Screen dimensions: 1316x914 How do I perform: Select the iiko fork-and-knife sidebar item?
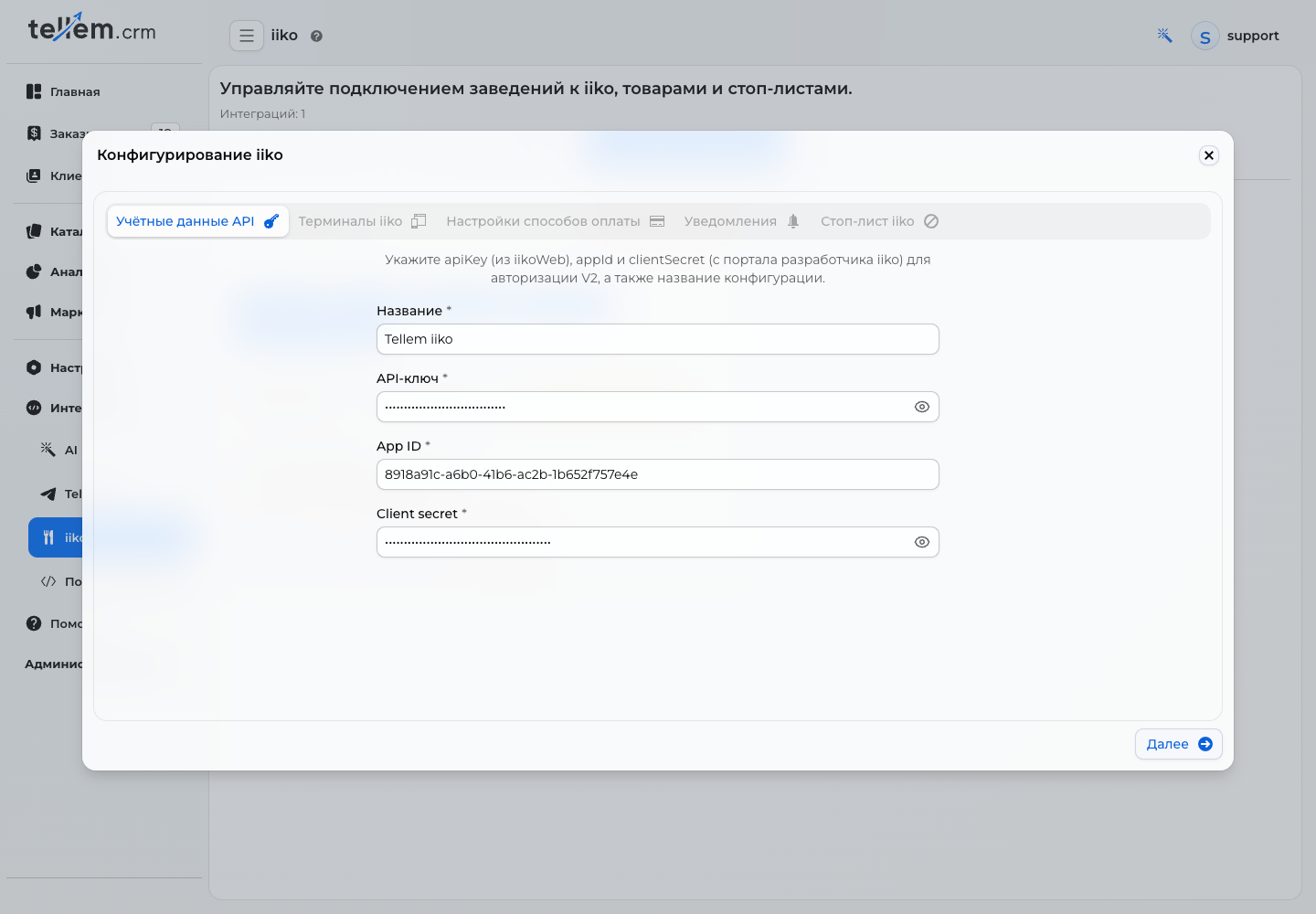[x=56, y=537]
